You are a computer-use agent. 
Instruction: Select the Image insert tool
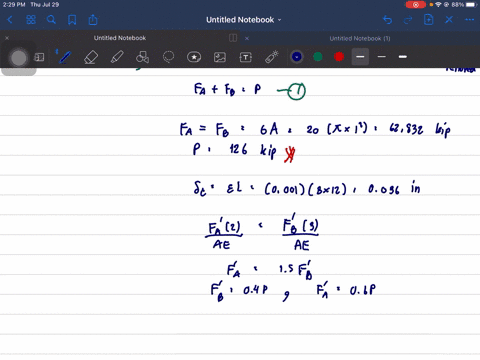[220, 57]
